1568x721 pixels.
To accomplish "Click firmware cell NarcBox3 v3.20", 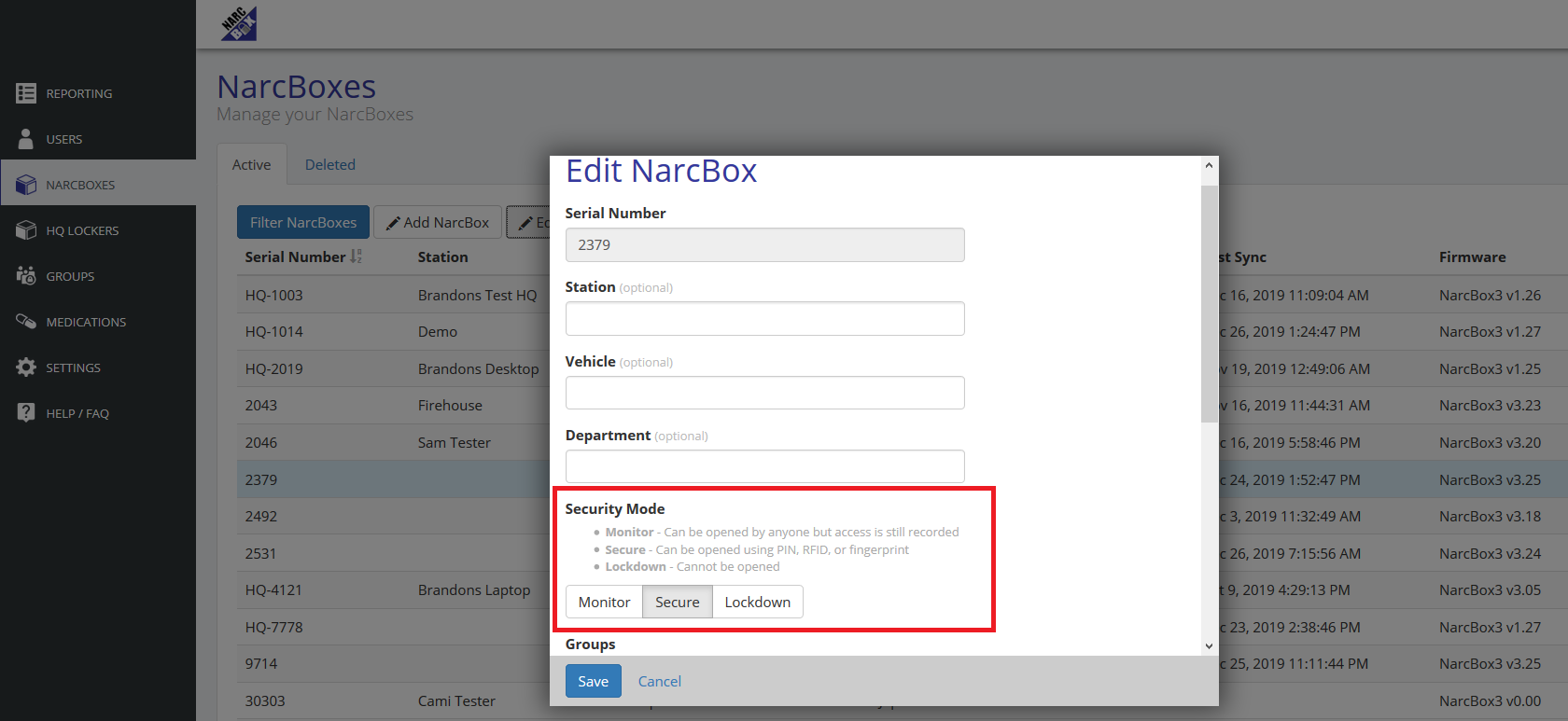I will pyautogui.click(x=1490, y=442).
